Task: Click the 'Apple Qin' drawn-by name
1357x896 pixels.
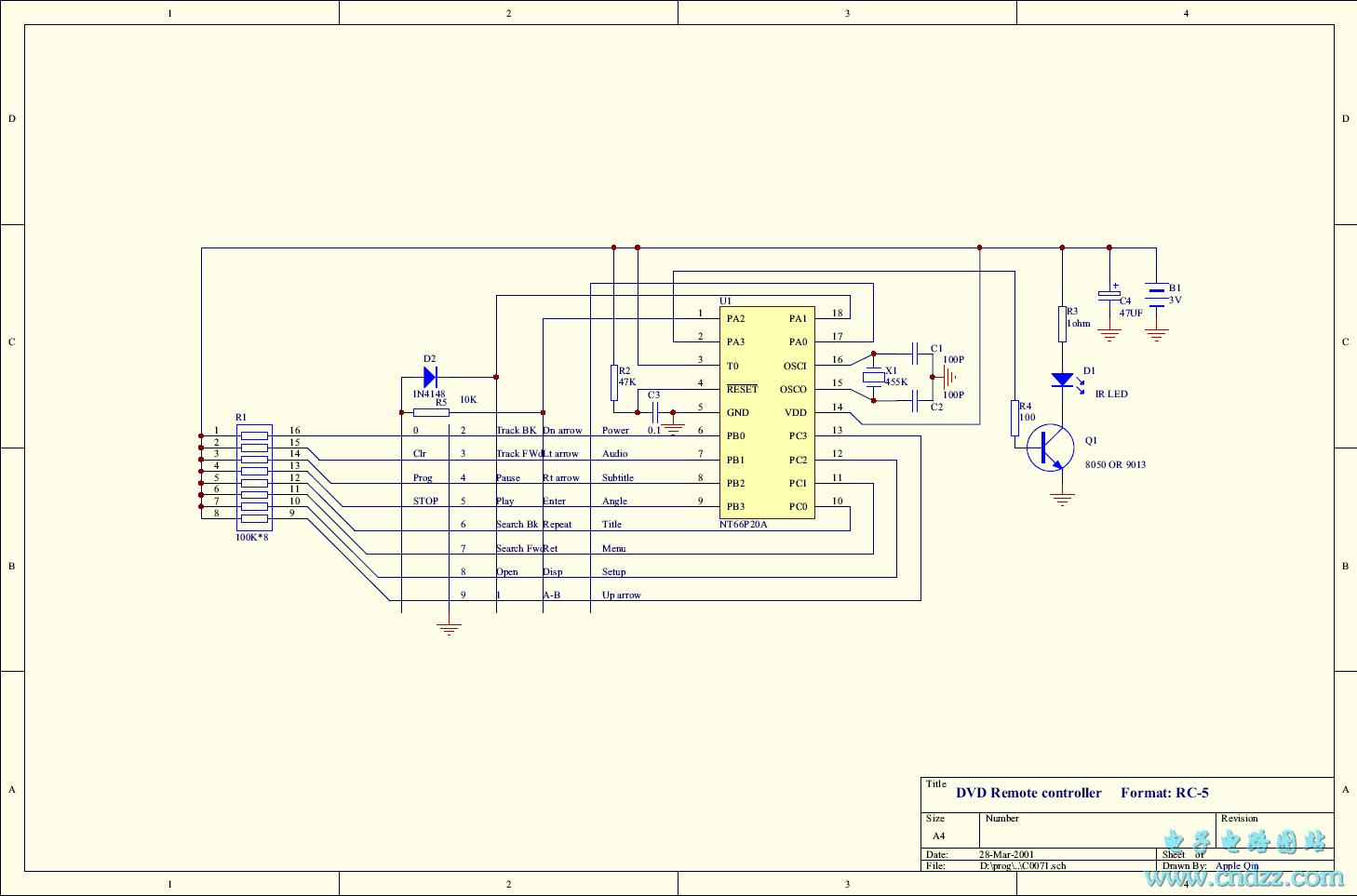Action: pyautogui.click(x=1237, y=866)
